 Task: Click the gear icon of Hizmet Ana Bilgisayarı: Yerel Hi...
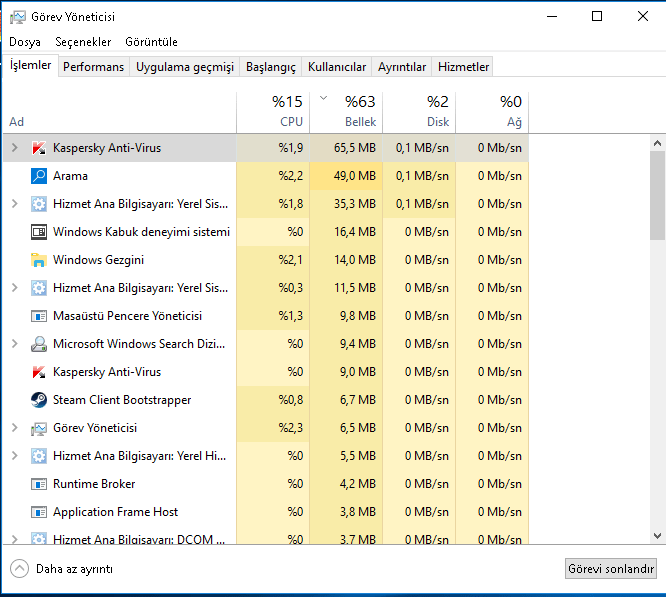click(x=39, y=456)
